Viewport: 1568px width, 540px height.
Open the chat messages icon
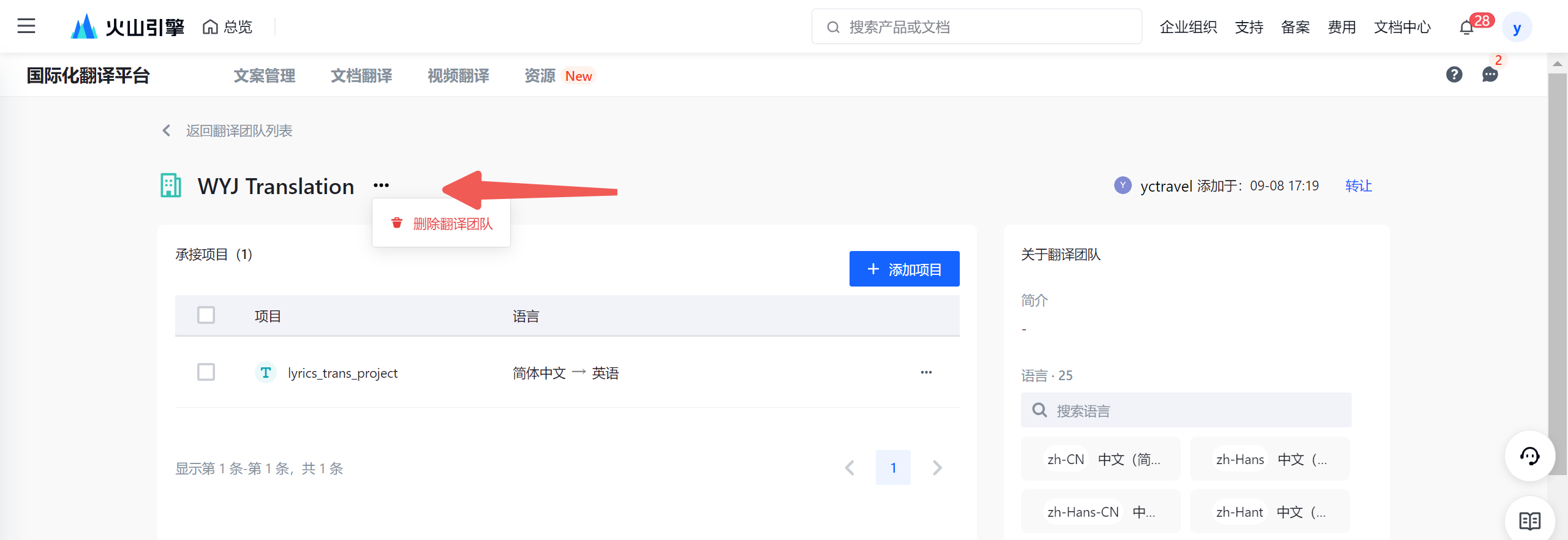point(1490,75)
